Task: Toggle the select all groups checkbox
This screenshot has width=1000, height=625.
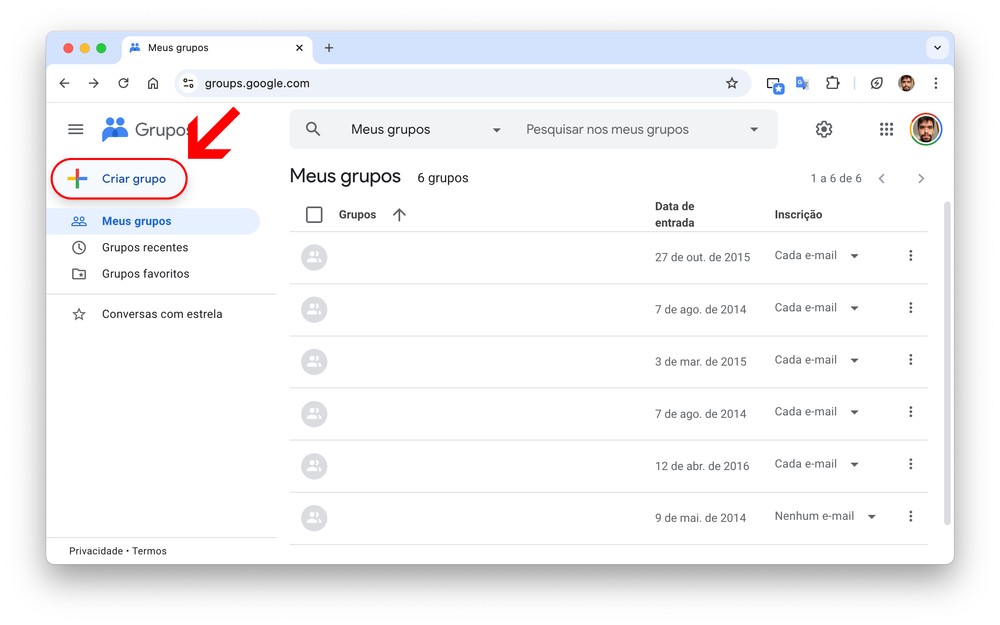Action: point(314,215)
